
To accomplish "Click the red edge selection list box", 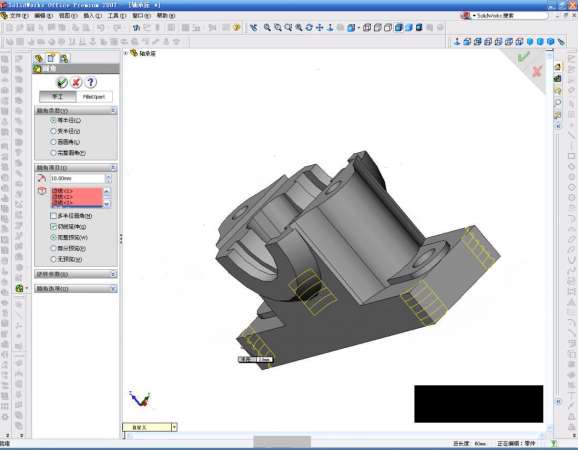I will [77, 197].
